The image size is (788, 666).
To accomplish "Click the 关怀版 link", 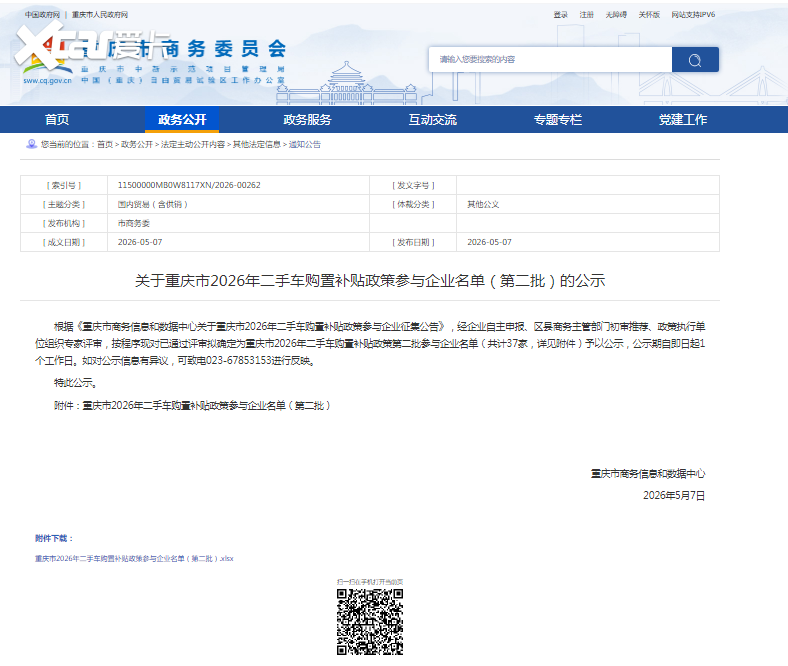I will (649, 15).
